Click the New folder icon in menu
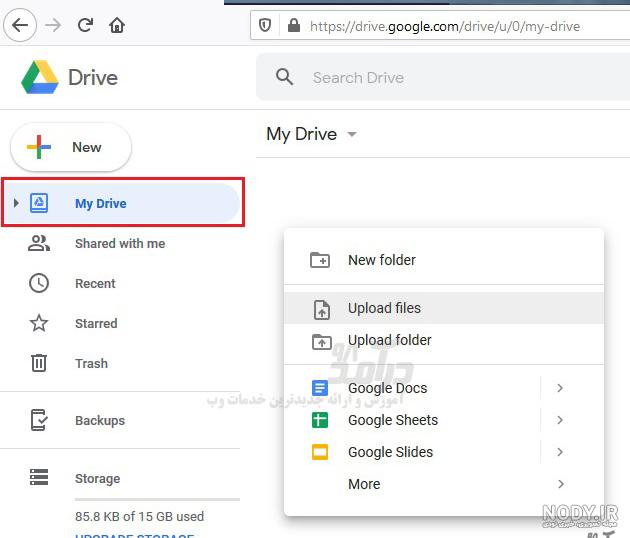 [320, 260]
